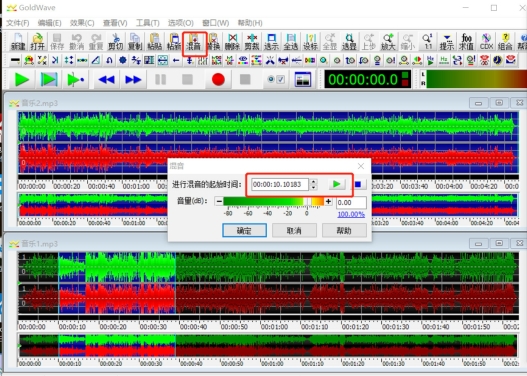Screen dimensions: 527x376
Task: Open the 帮助(H) menu
Action: tap(250, 23)
